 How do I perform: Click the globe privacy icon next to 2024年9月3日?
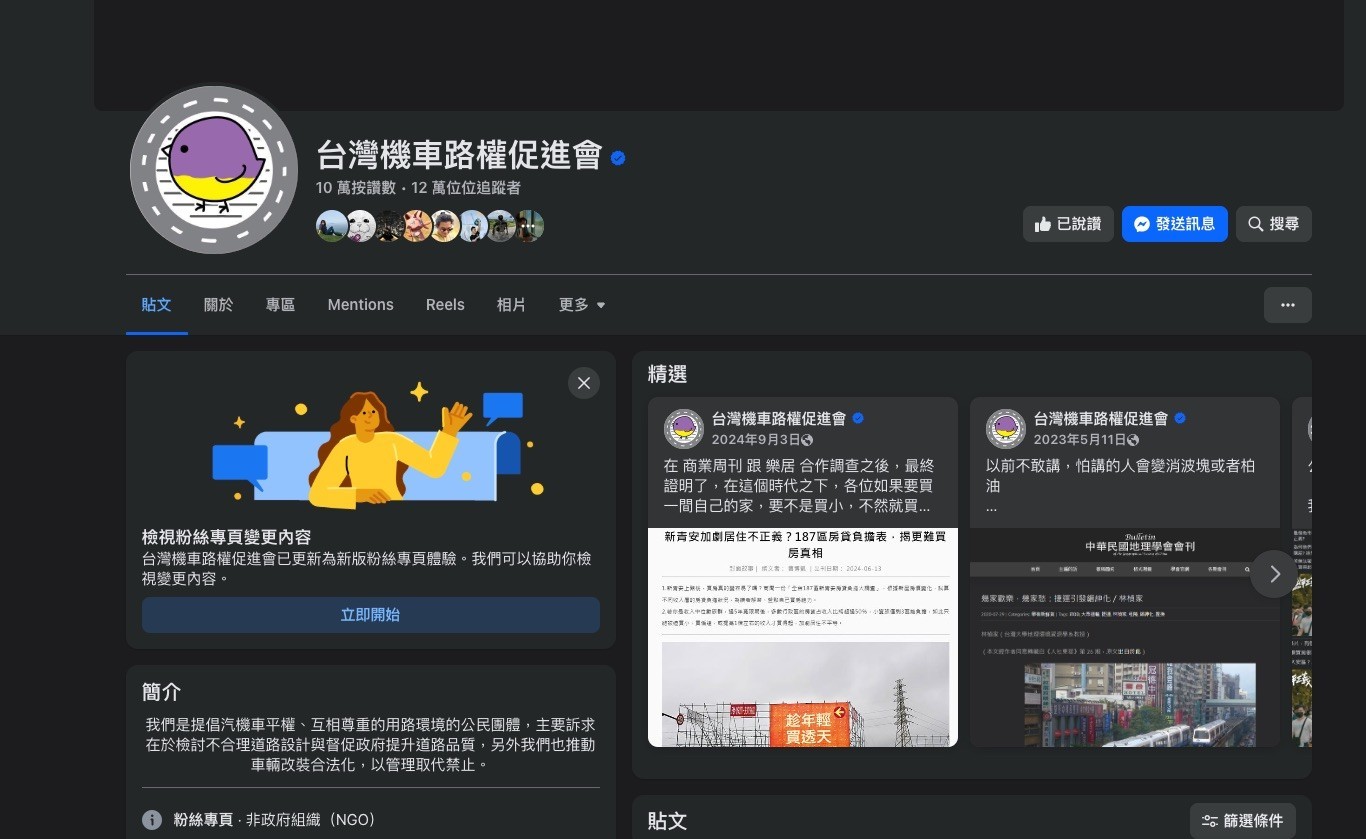click(x=807, y=440)
